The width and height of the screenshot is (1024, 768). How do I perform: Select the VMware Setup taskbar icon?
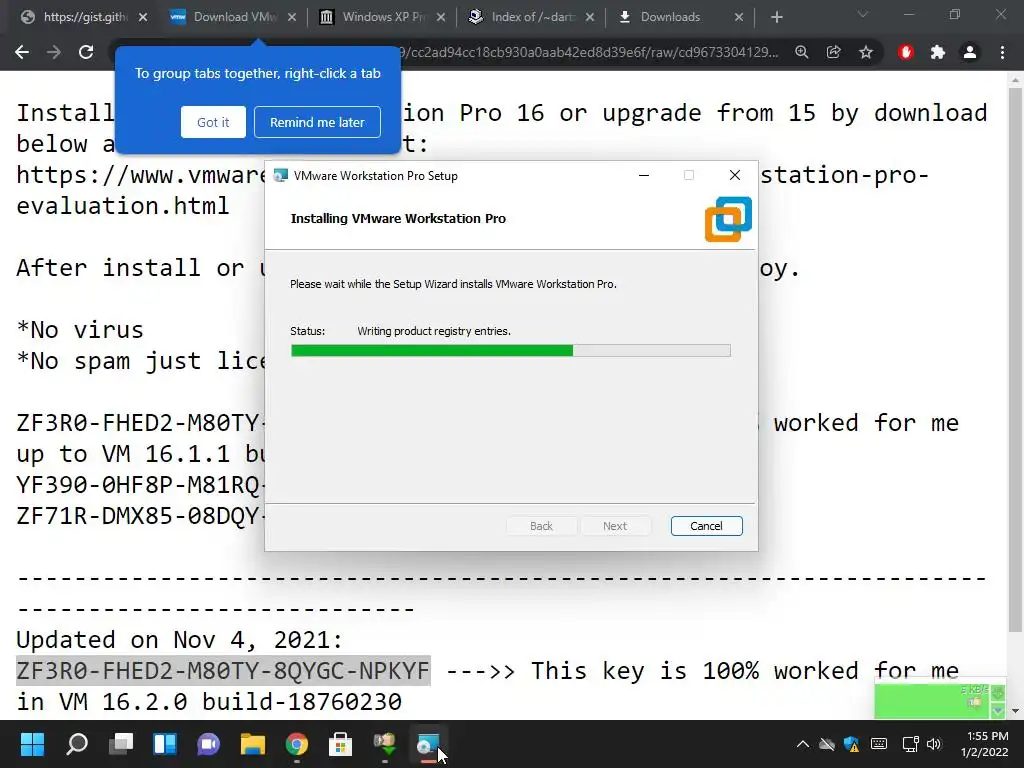coord(428,744)
